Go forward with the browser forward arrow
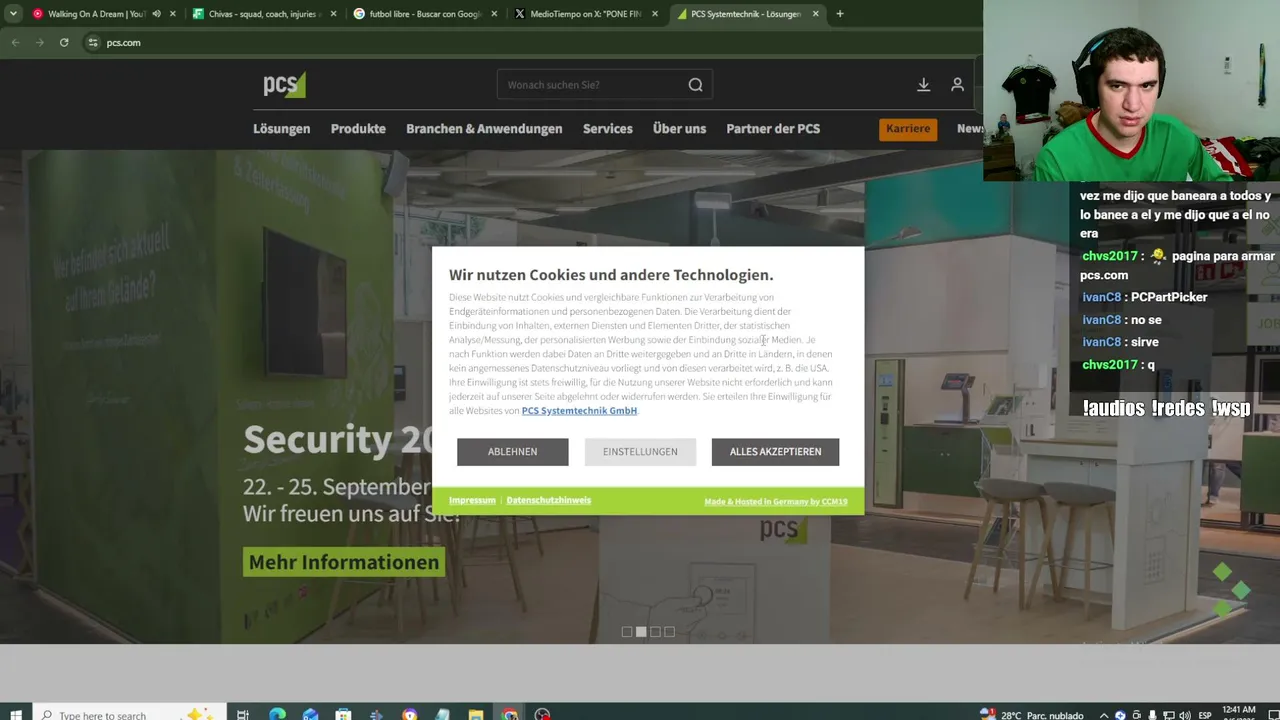 (x=40, y=42)
